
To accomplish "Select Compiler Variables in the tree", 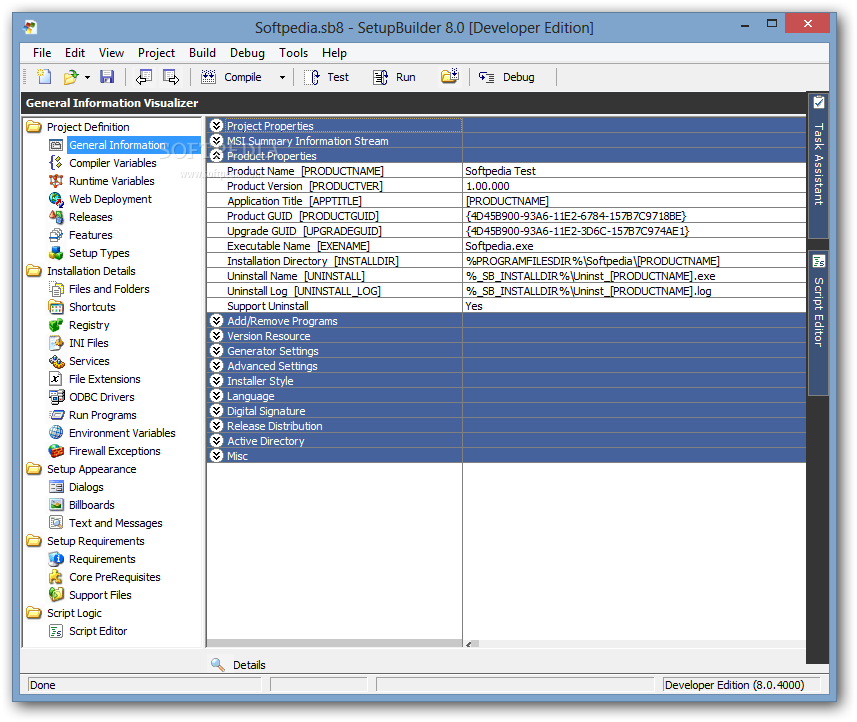I will point(113,163).
